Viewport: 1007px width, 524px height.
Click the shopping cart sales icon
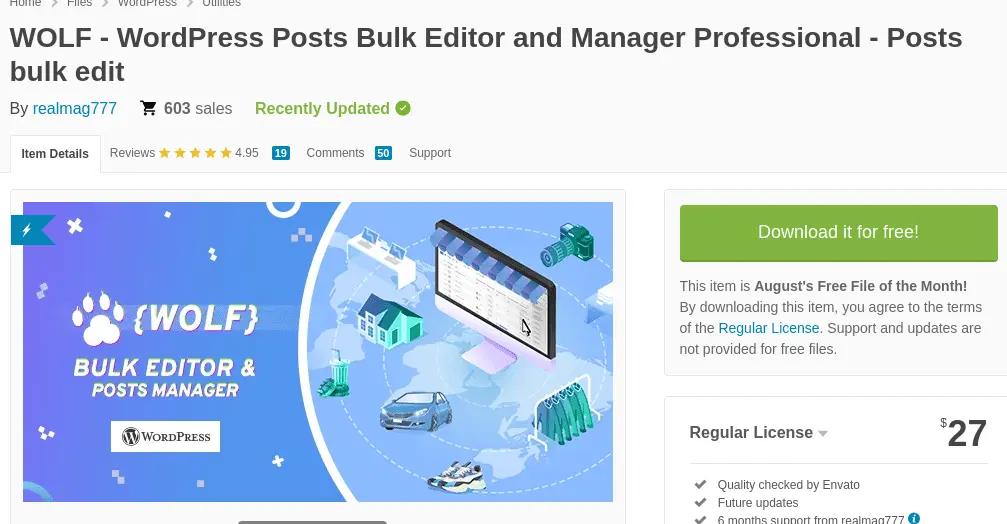tap(148, 108)
